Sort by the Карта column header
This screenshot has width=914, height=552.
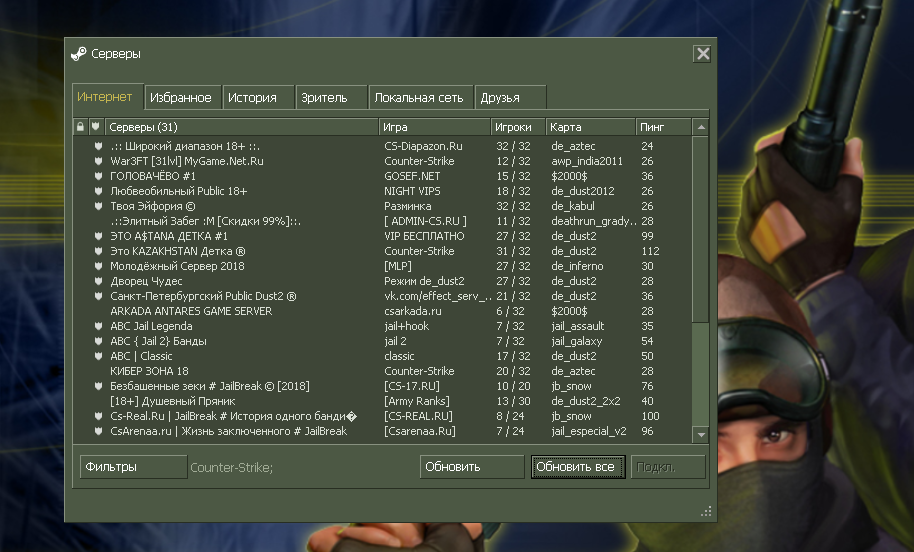point(590,126)
